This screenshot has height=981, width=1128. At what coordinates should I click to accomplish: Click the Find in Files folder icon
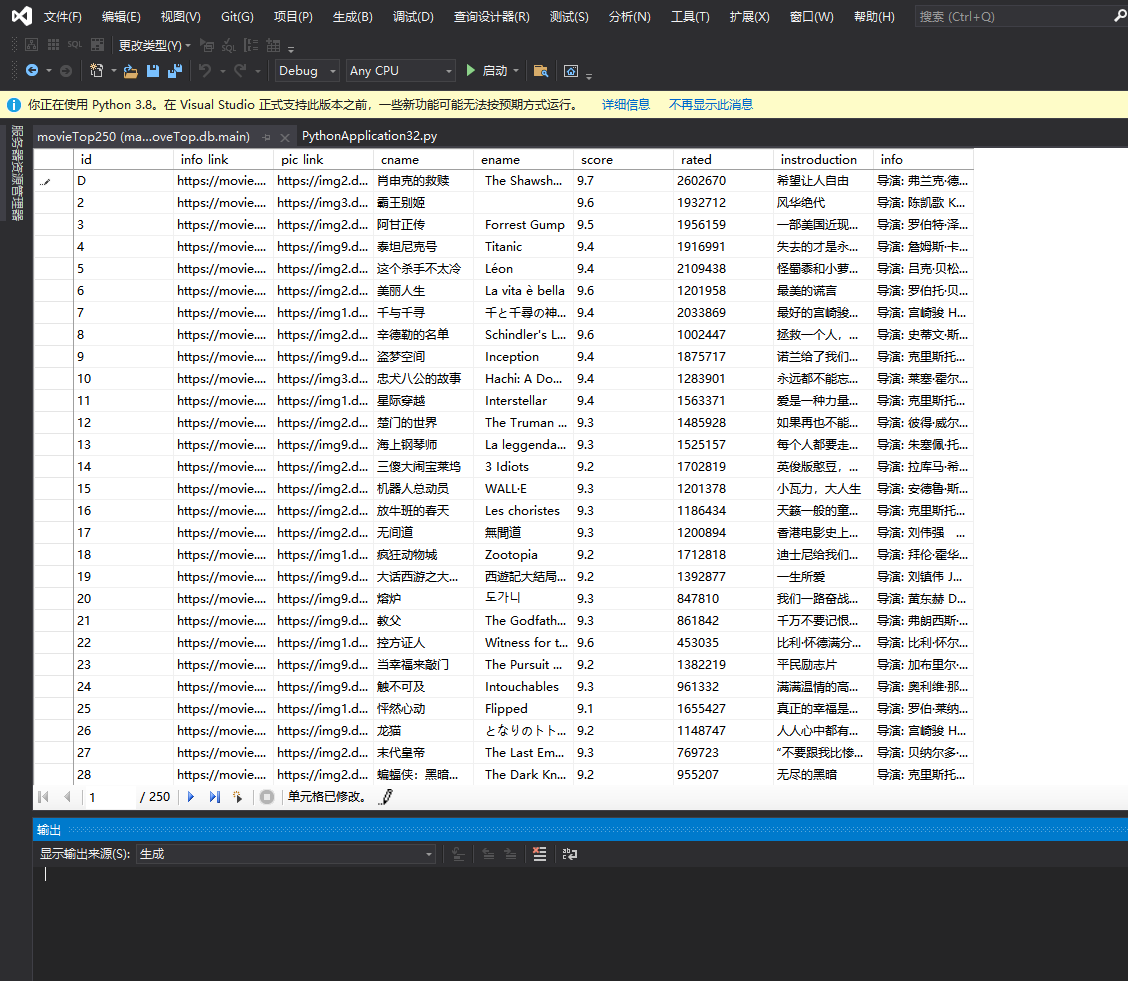pos(541,70)
